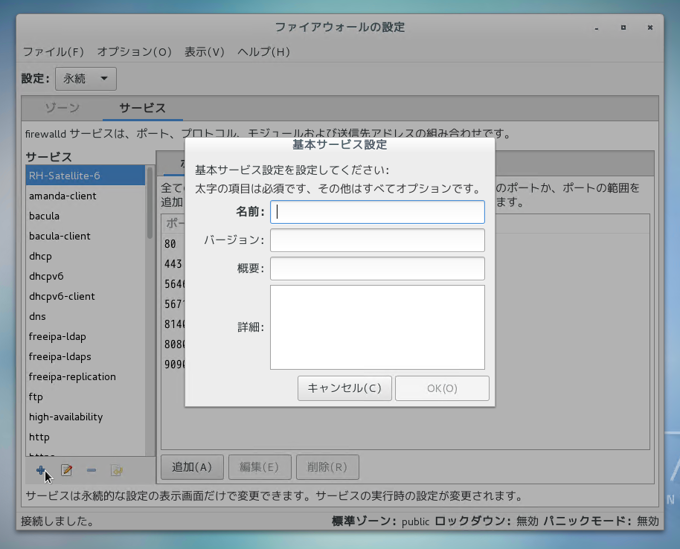Select port 443 in the port list
This screenshot has height=549, width=680.
click(x=173, y=264)
